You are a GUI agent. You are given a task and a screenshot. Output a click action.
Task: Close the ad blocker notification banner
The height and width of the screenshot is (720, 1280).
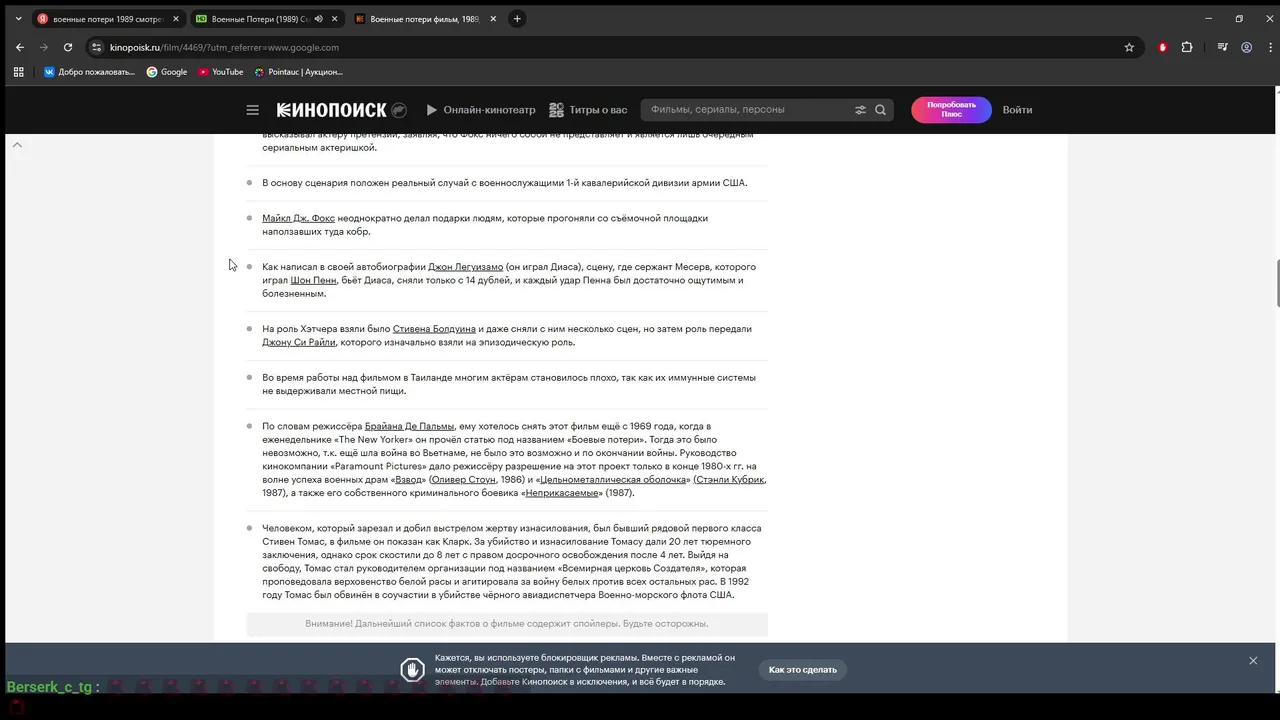pos(1253,661)
